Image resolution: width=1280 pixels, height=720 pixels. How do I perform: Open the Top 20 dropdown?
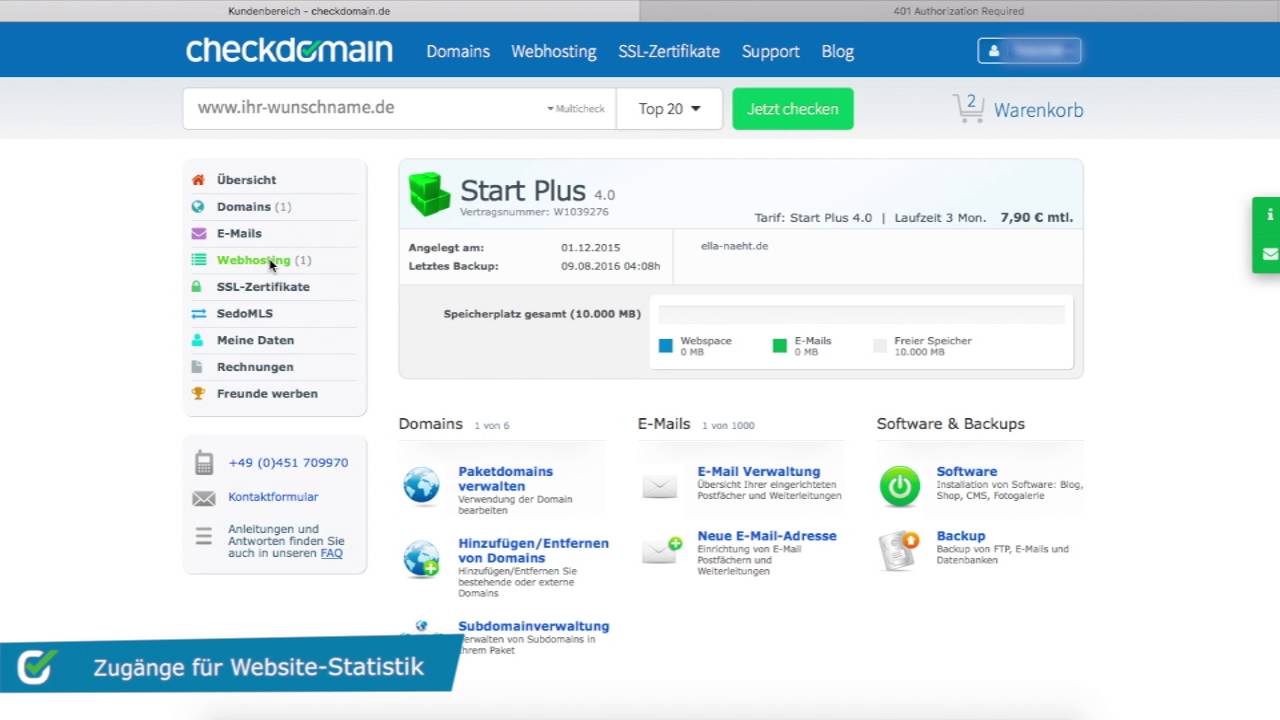tap(669, 109)
